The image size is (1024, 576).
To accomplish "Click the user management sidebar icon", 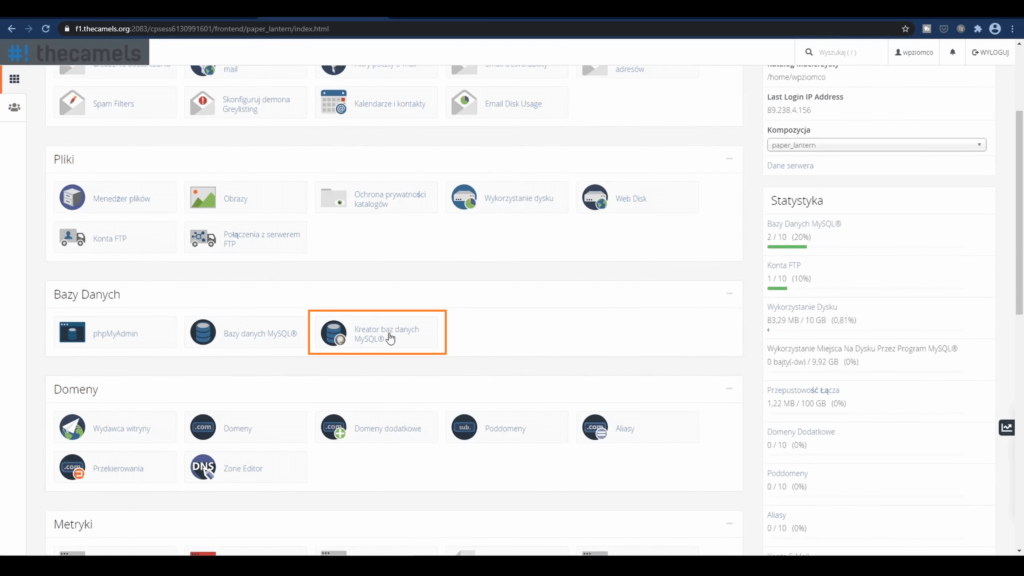I will (x=14, y=107).
